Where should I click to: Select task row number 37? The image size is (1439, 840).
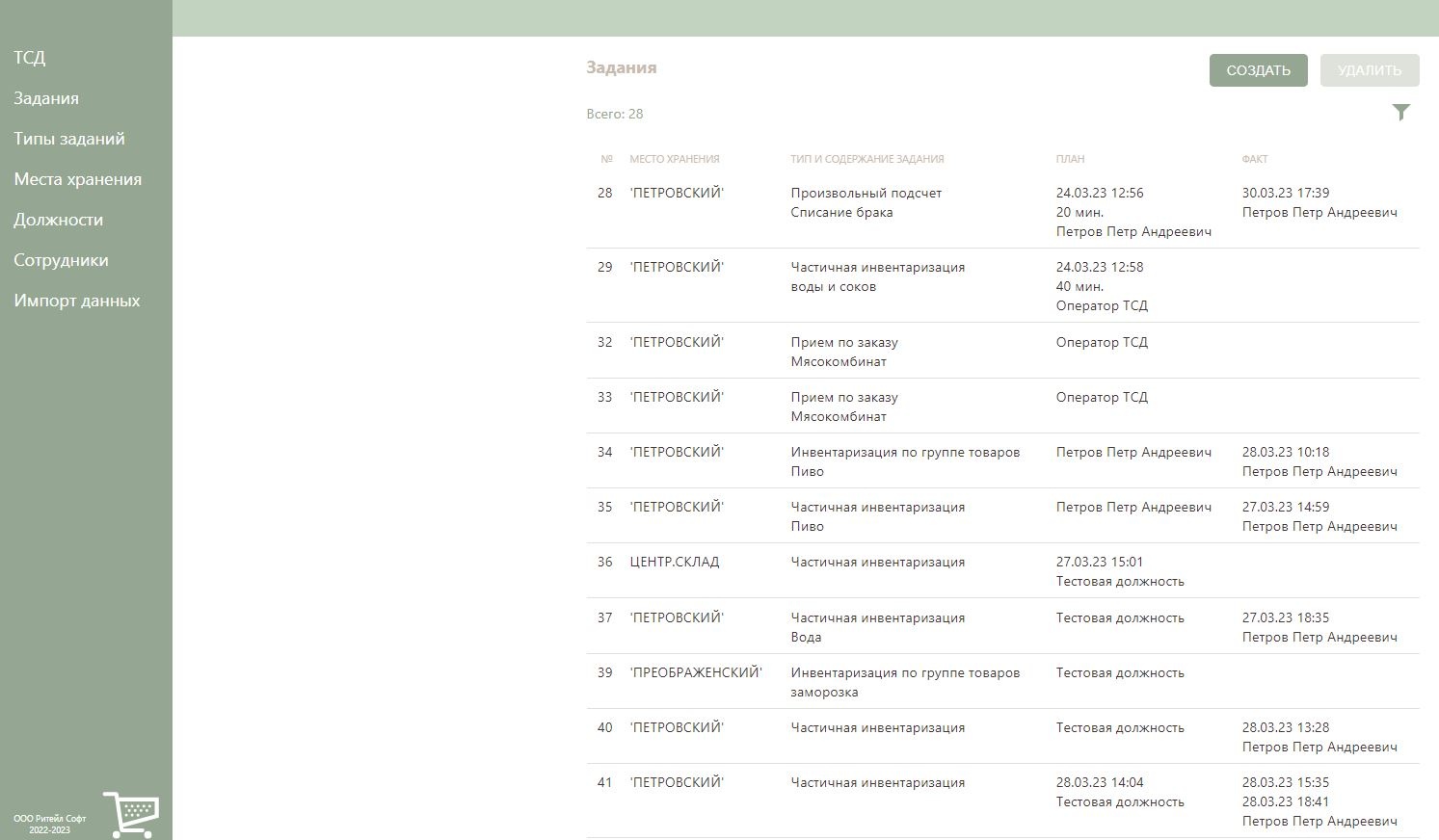tap(1002, 626)
